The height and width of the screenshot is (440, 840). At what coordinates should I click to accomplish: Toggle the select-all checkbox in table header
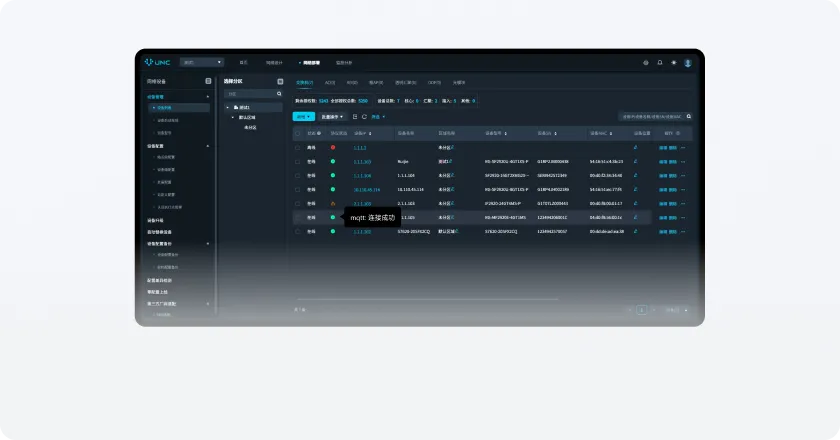[297, 133]
